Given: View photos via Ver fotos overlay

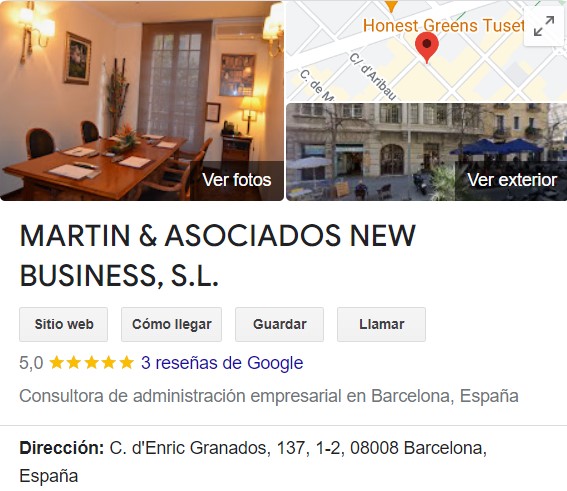Looking at the screenshot, I should 236,180.
